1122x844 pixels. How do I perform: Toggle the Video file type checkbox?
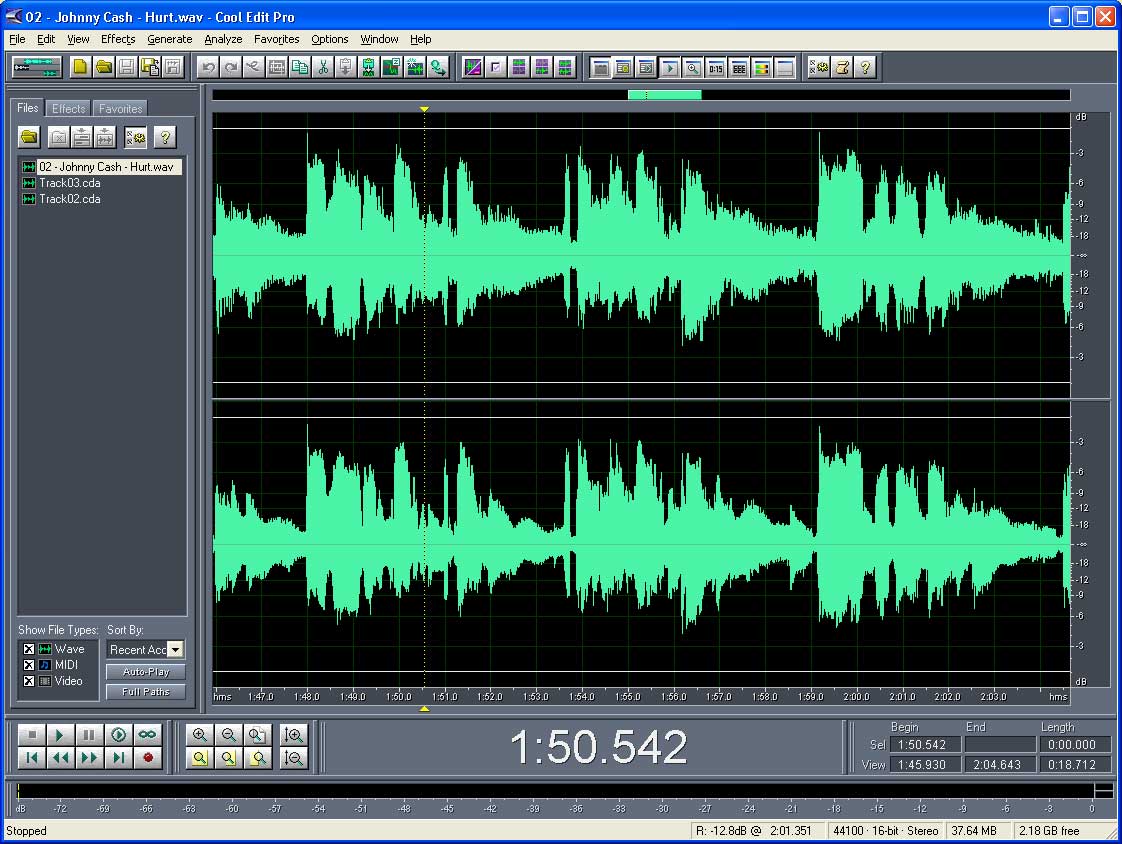point(29,681)
